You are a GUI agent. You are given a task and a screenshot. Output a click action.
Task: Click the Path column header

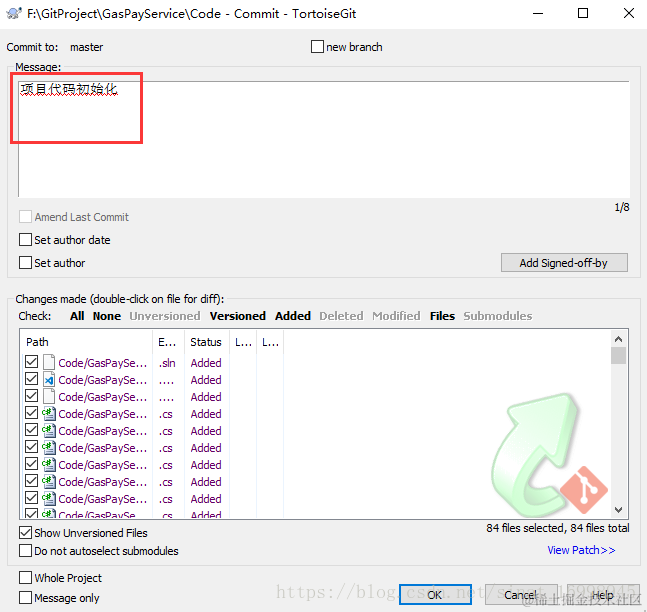86,342
